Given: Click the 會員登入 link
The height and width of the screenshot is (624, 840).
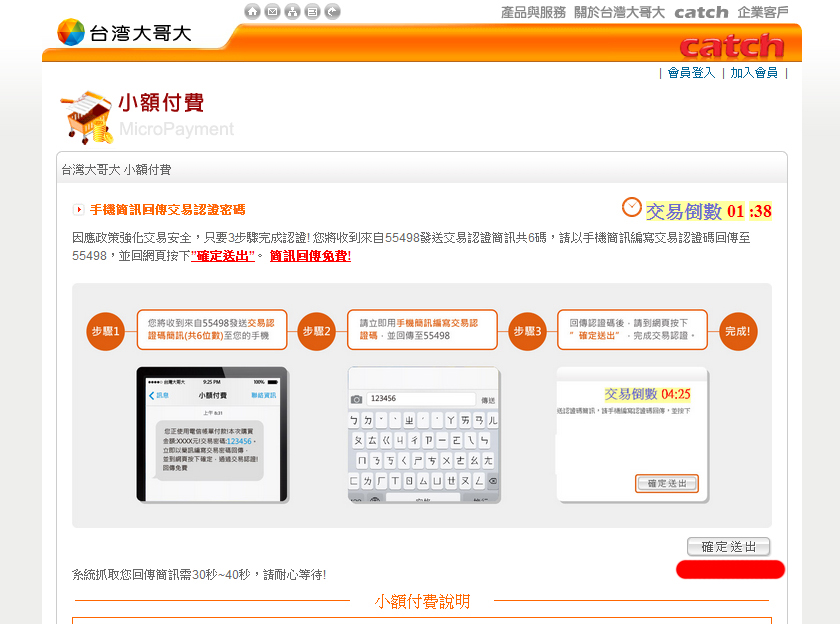Looking at the screenshot, I should [x=691, y=73].
